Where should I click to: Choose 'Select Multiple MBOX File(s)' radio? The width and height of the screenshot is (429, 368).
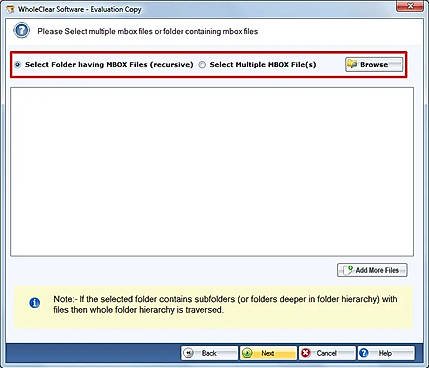pyautogui.click(x=202, y=65)
